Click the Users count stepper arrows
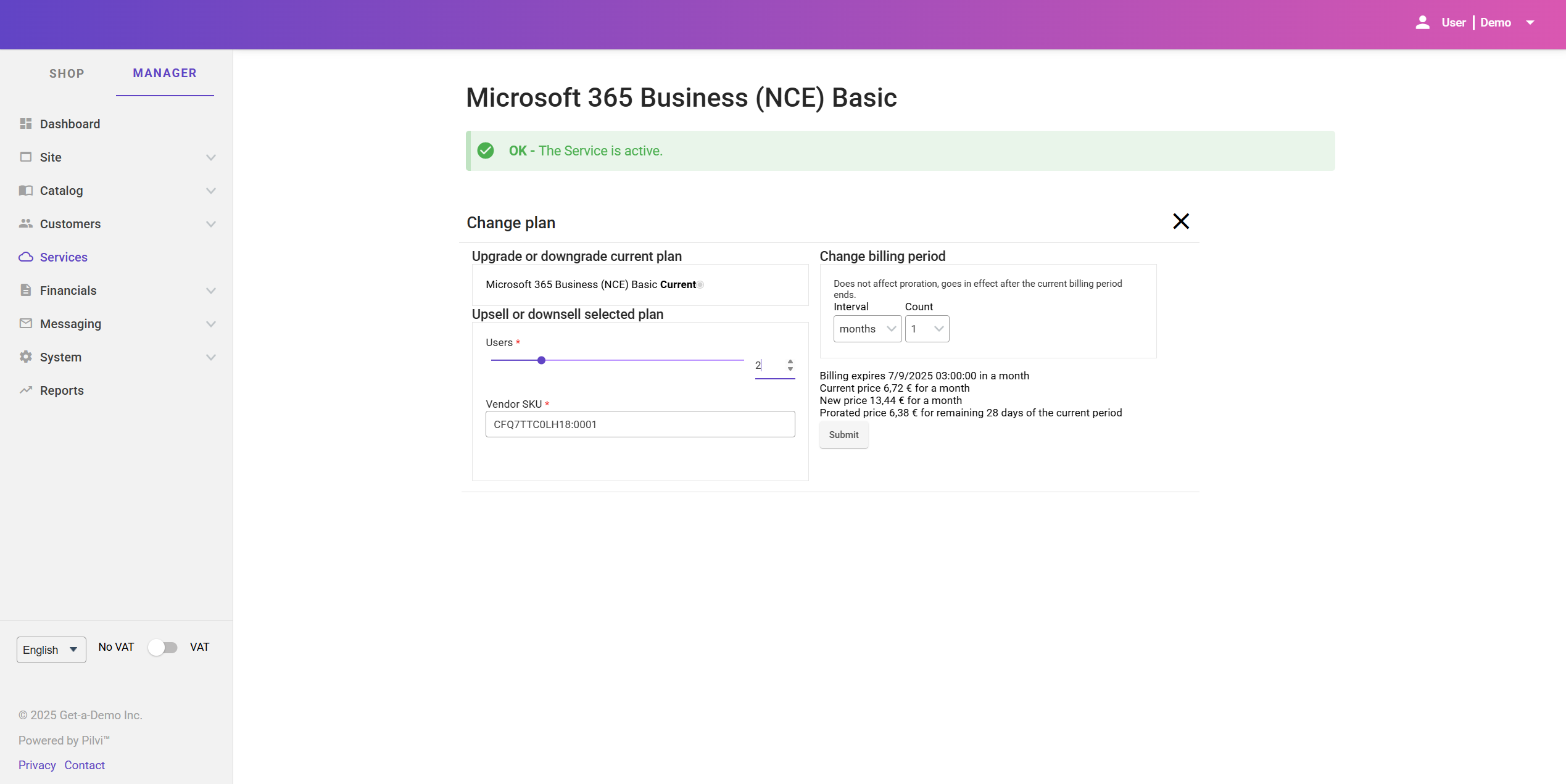This screenshot has height=784, width=1566. pyautogui.click(x=790, y=365)
